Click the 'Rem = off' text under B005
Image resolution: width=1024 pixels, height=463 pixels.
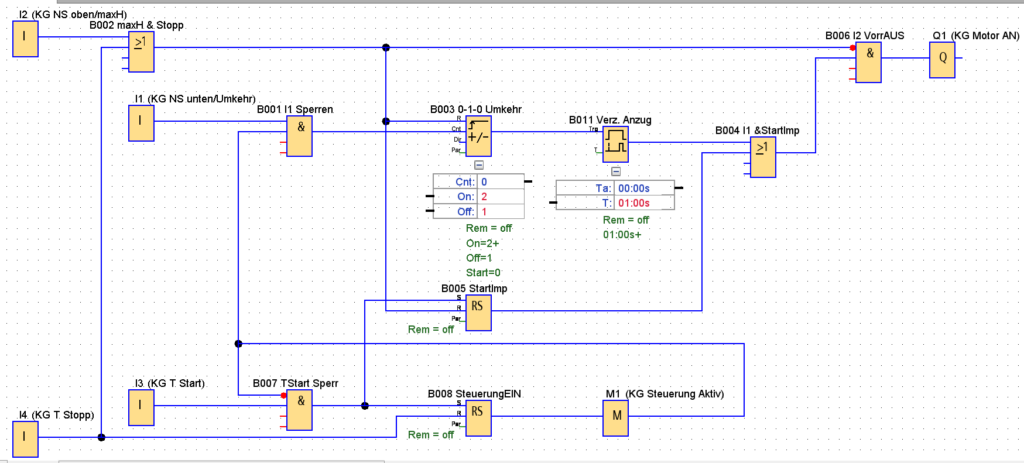pyautogui.click(x=430, y=330)
